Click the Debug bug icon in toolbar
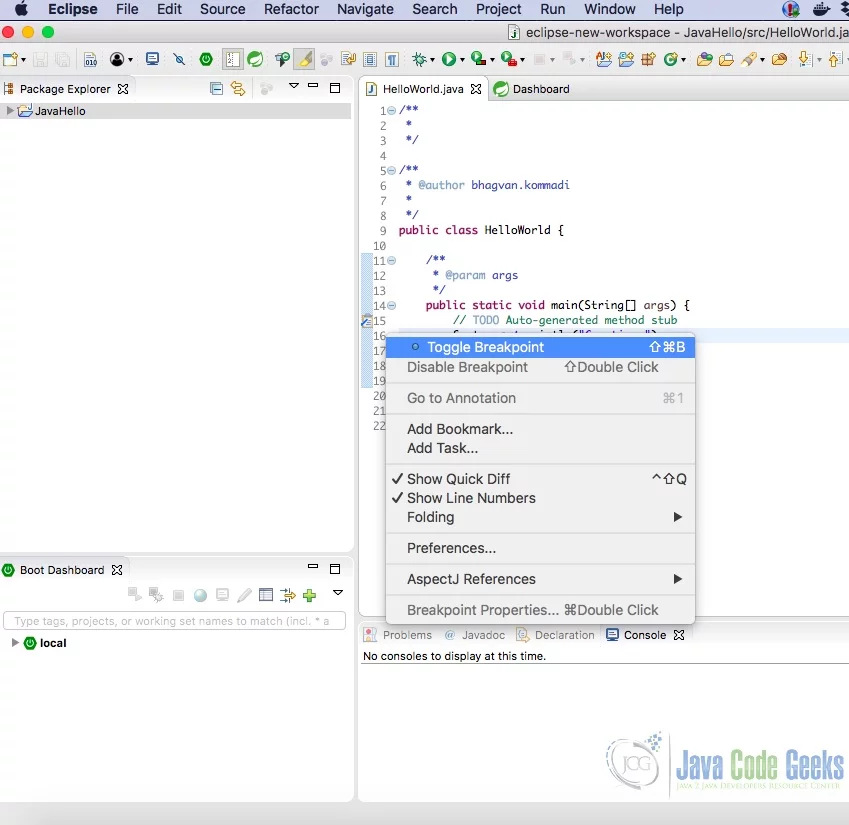The height and width of the screenshot is (825, 849). click(x=419, y=59)
